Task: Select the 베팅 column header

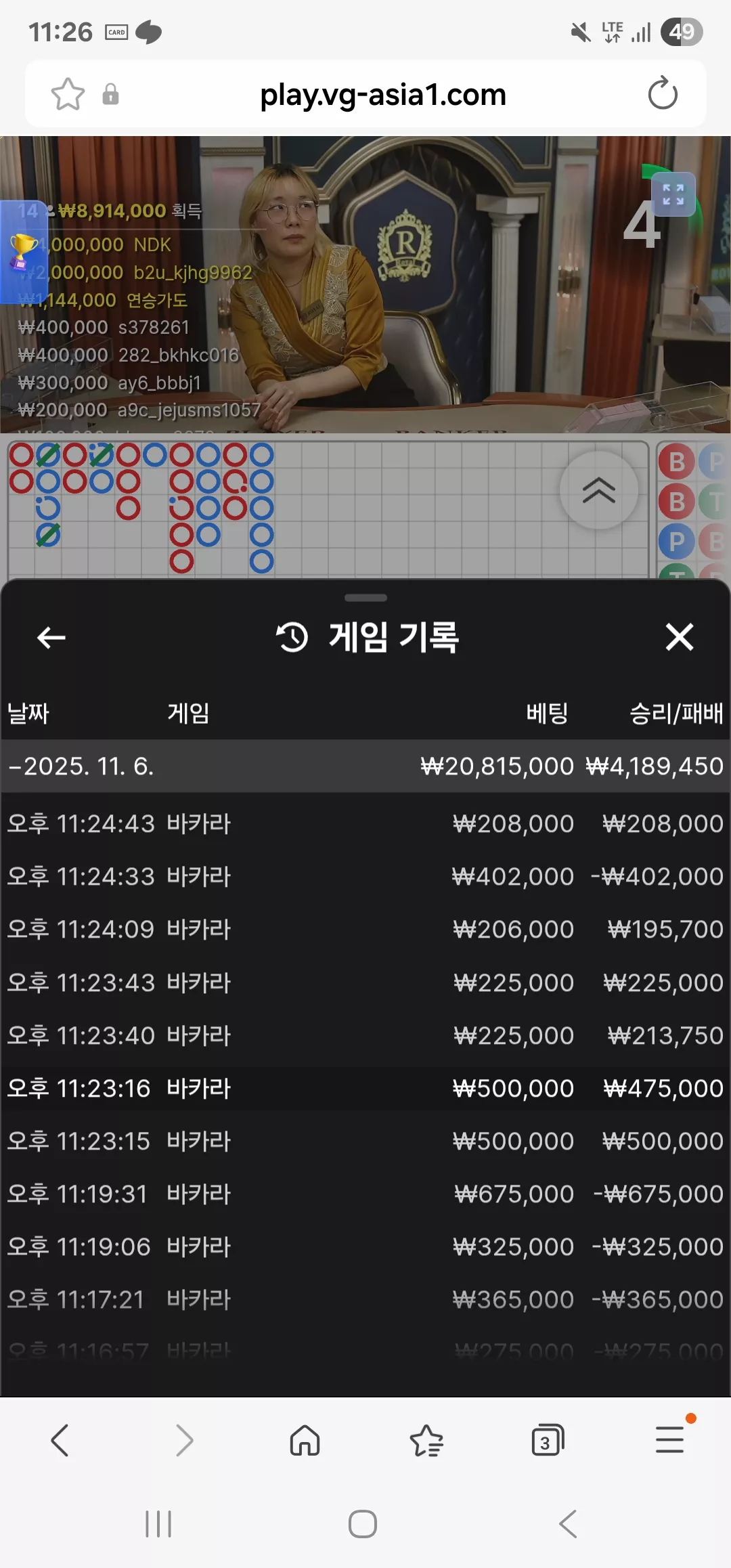Action: pos(547,713)
